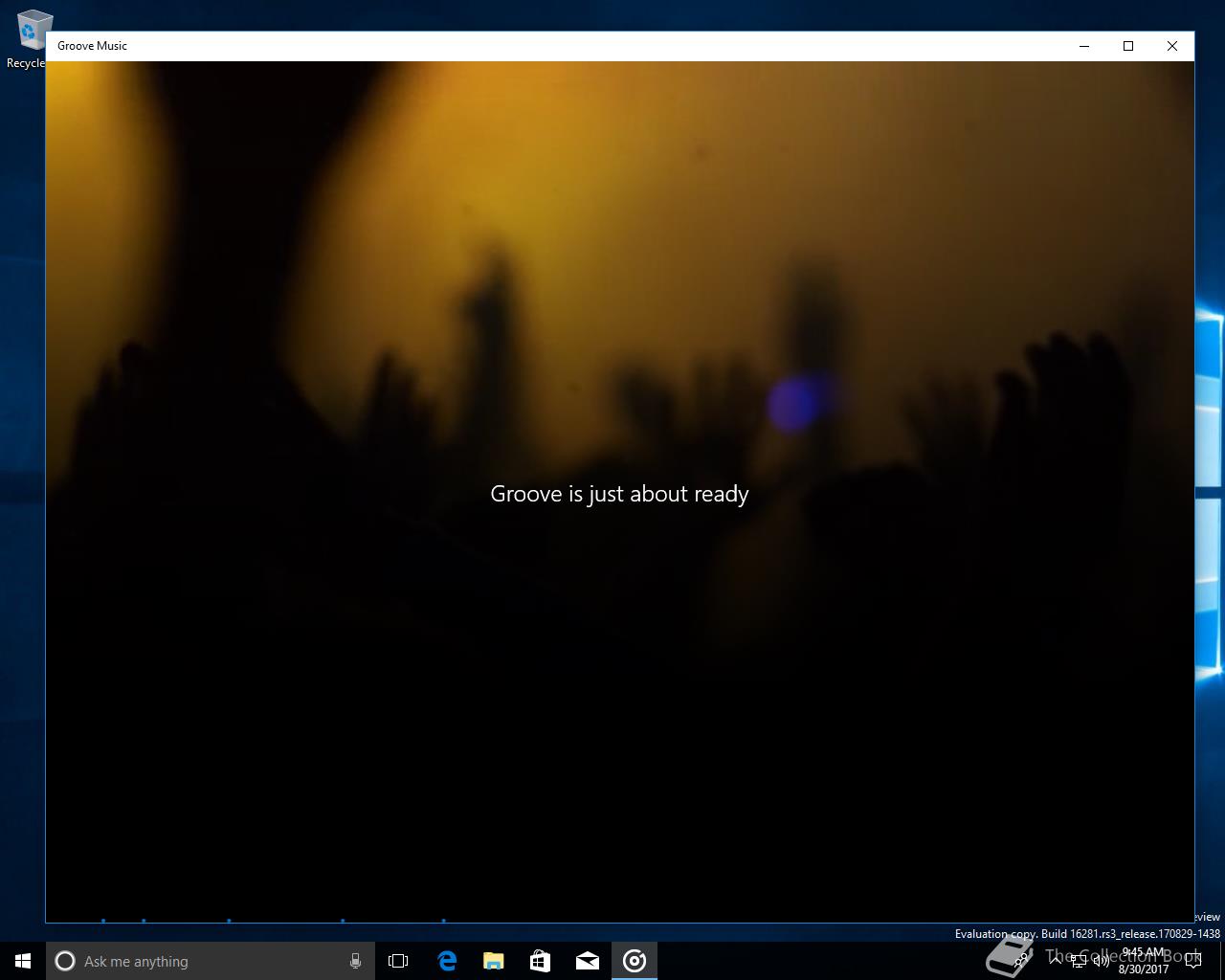This screenshot has height=980, width=1225.
Task: Activate the Cortana microphone icon
Action: coord(355,961)
